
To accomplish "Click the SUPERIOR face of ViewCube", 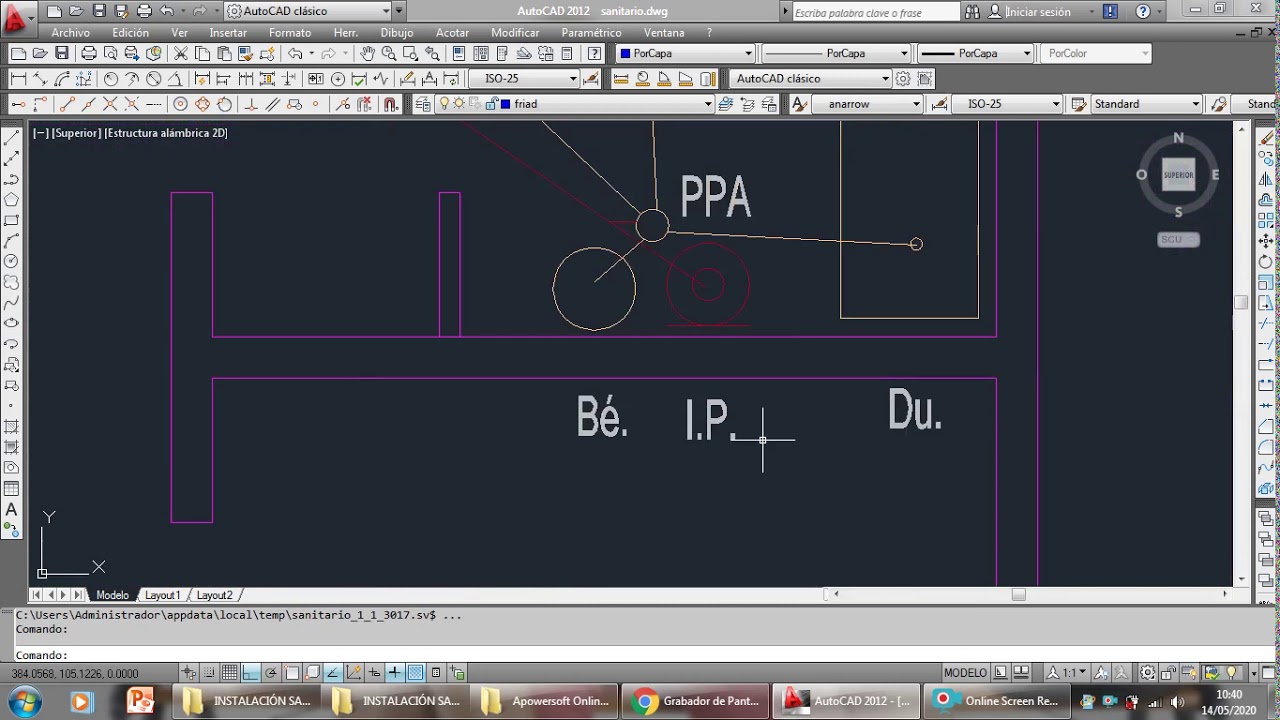I will click(x=1178, y=175).
